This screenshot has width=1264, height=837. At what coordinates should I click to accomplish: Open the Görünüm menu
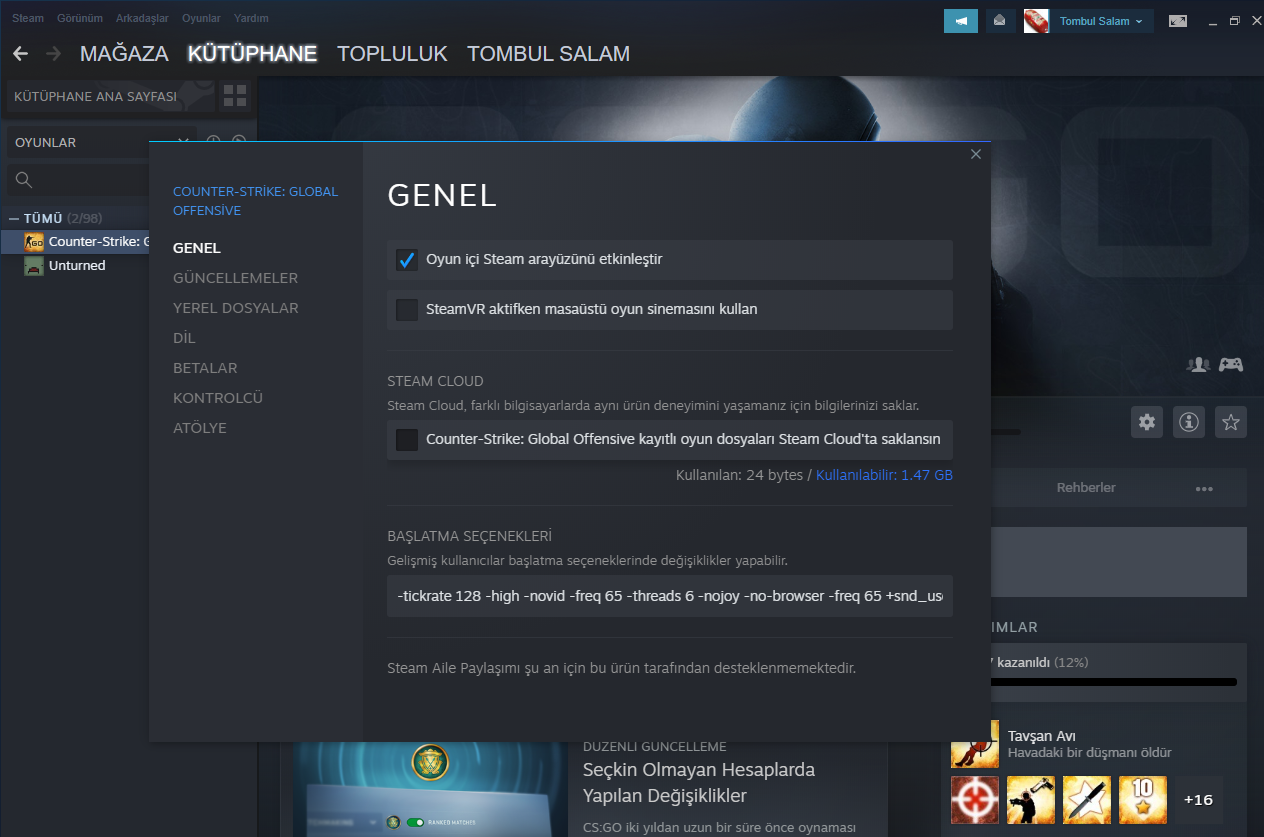coord(80,18)
